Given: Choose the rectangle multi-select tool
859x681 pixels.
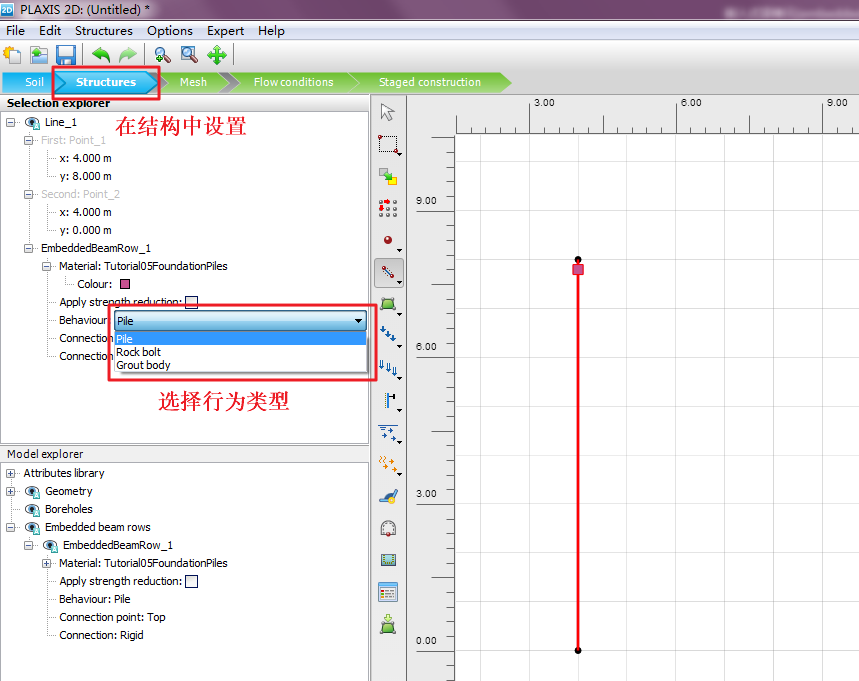Looking at the screenshot, I should 389,145.
